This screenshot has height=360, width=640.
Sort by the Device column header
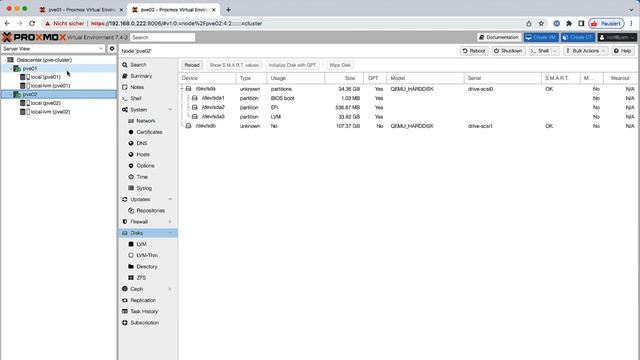[x=207, y=78]
